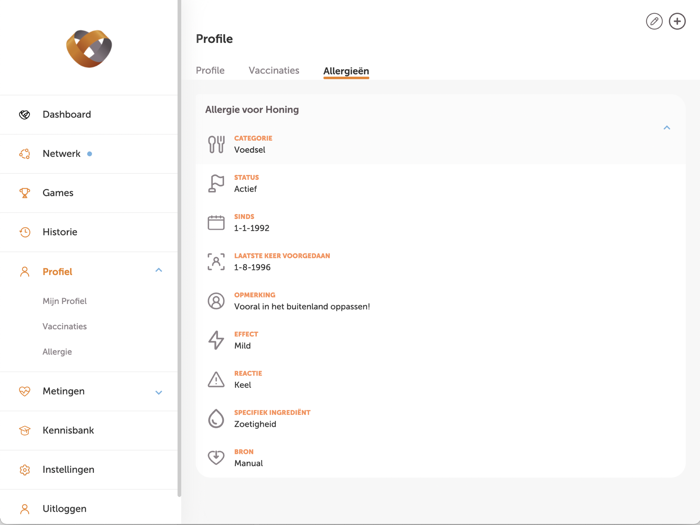Click the Kennisbank graduation cap icon
Screen dimensions: 700x525
click(25, 431)
